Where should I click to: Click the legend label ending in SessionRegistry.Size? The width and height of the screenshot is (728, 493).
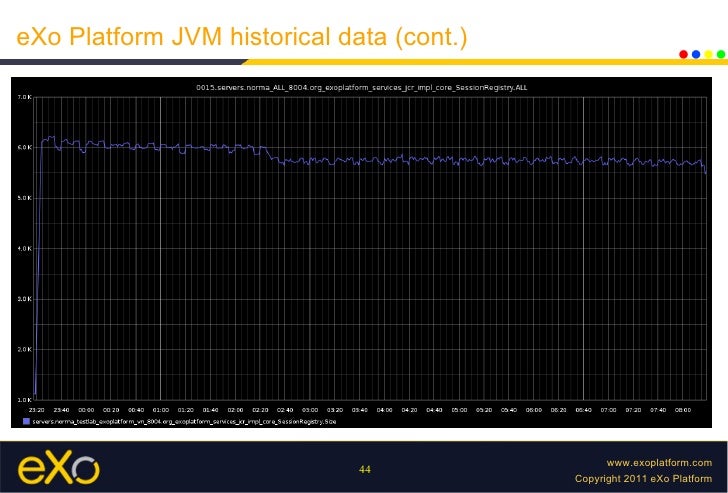coord(184,422)
